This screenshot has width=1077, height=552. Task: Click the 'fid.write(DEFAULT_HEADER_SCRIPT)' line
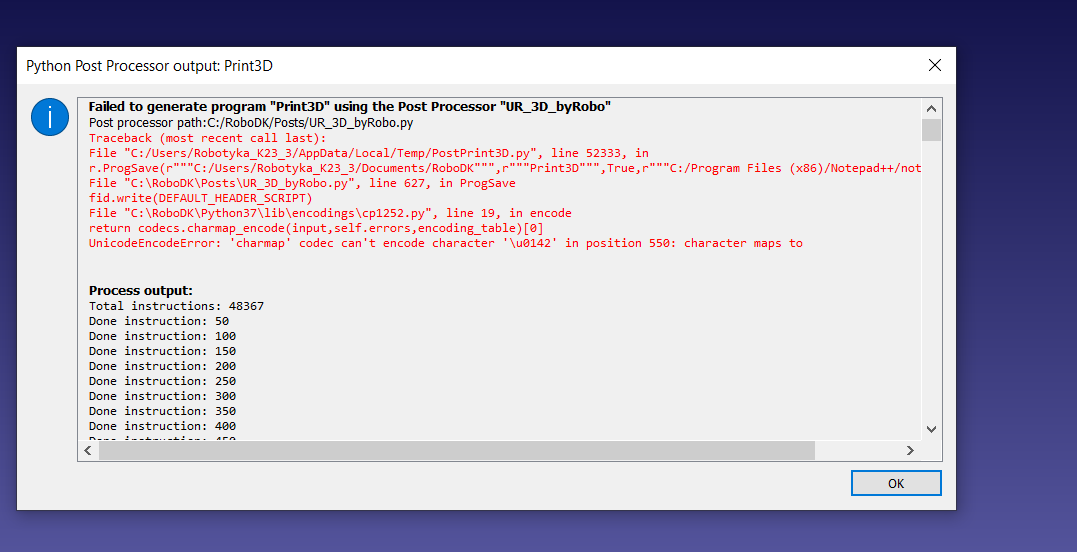tap(201, 198)
